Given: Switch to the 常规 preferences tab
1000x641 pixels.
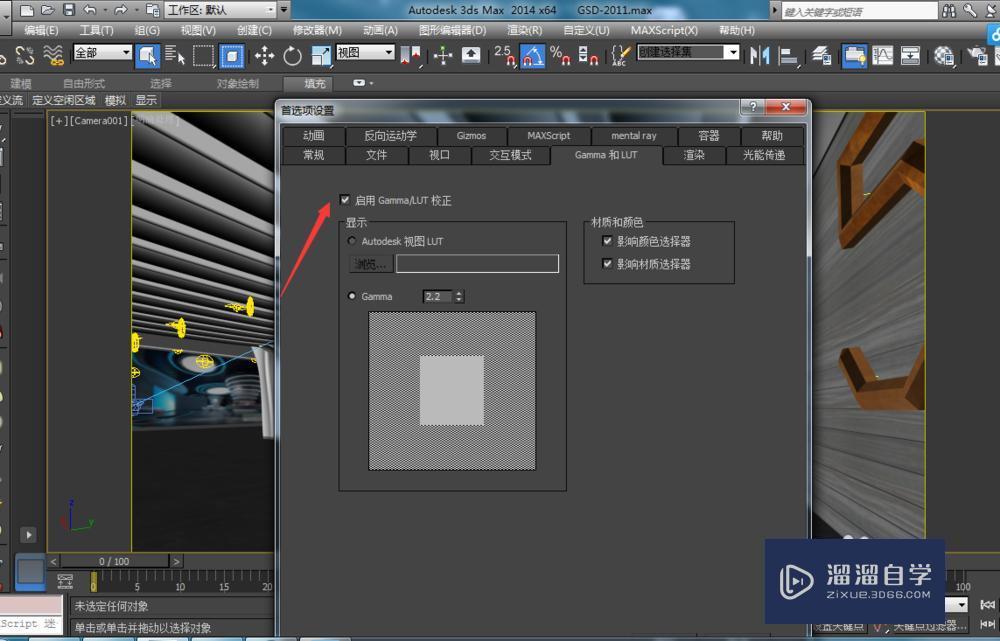Looking at the screenshot, I should pos(313,155).
